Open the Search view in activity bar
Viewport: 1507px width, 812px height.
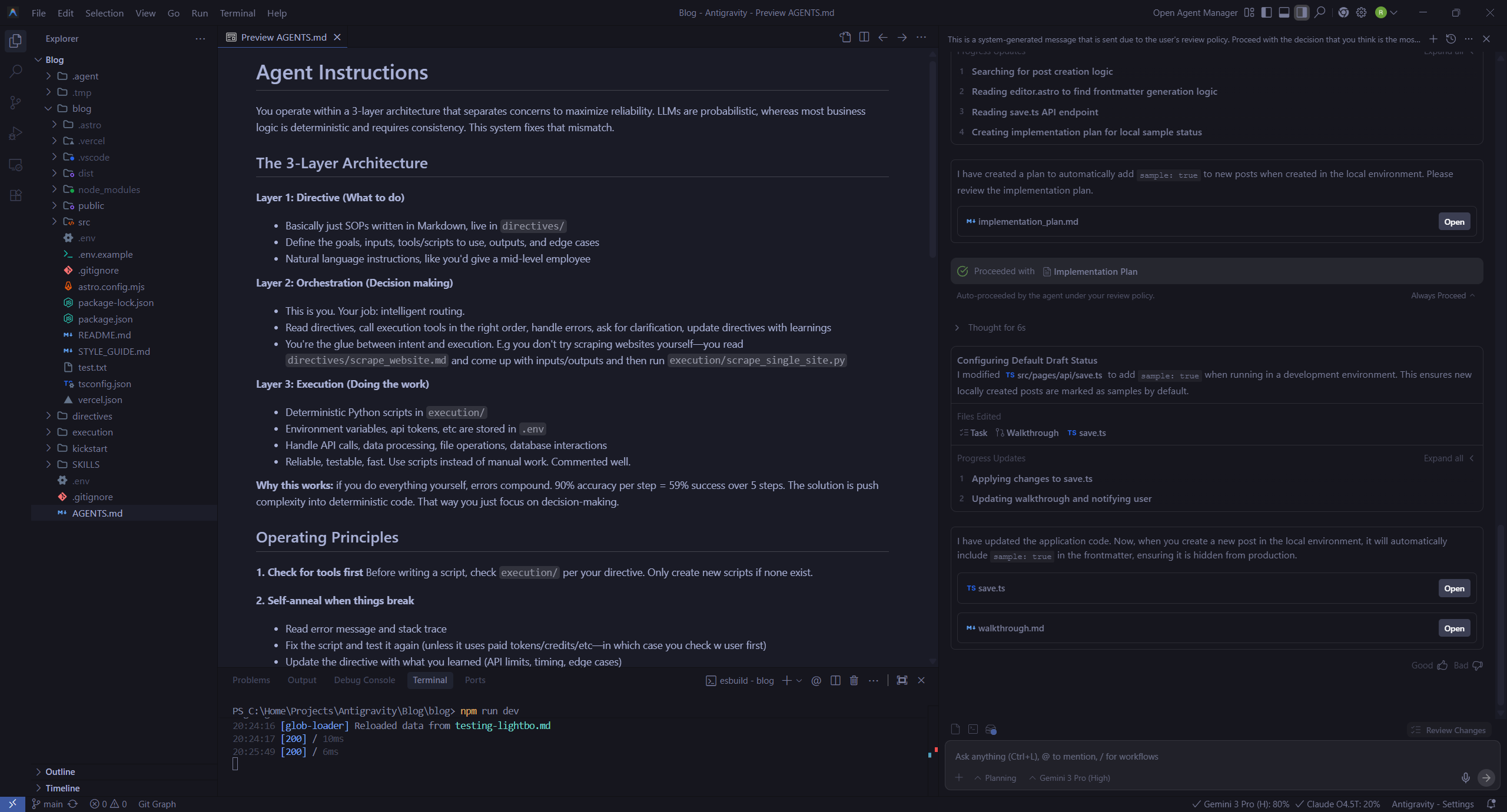[x=16, y=72]
